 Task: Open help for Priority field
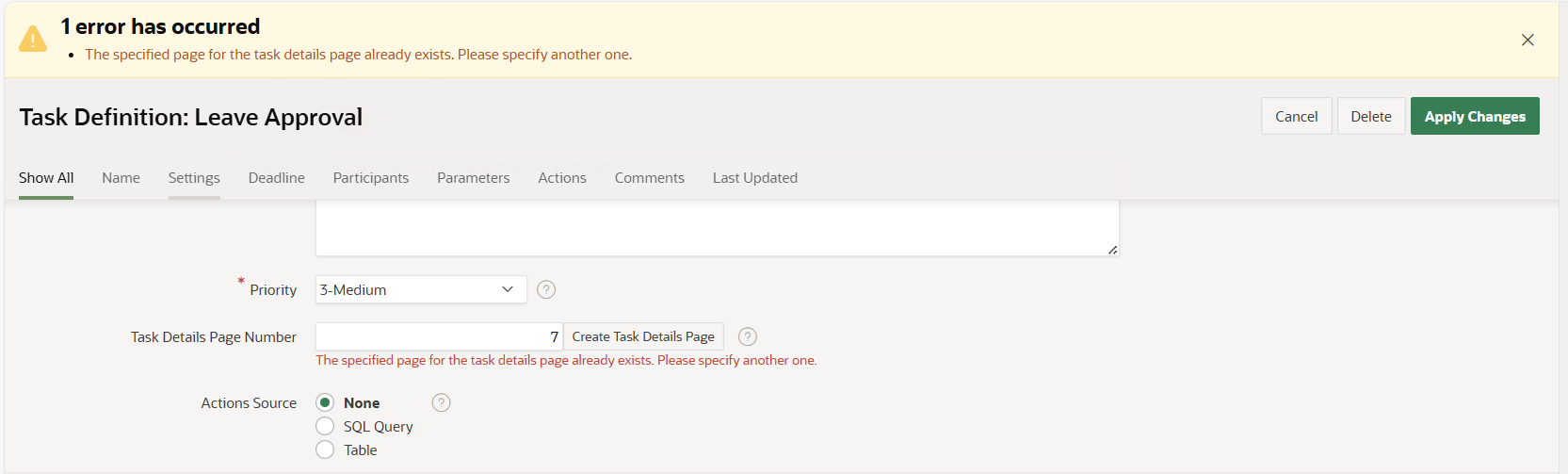[546, 290]
